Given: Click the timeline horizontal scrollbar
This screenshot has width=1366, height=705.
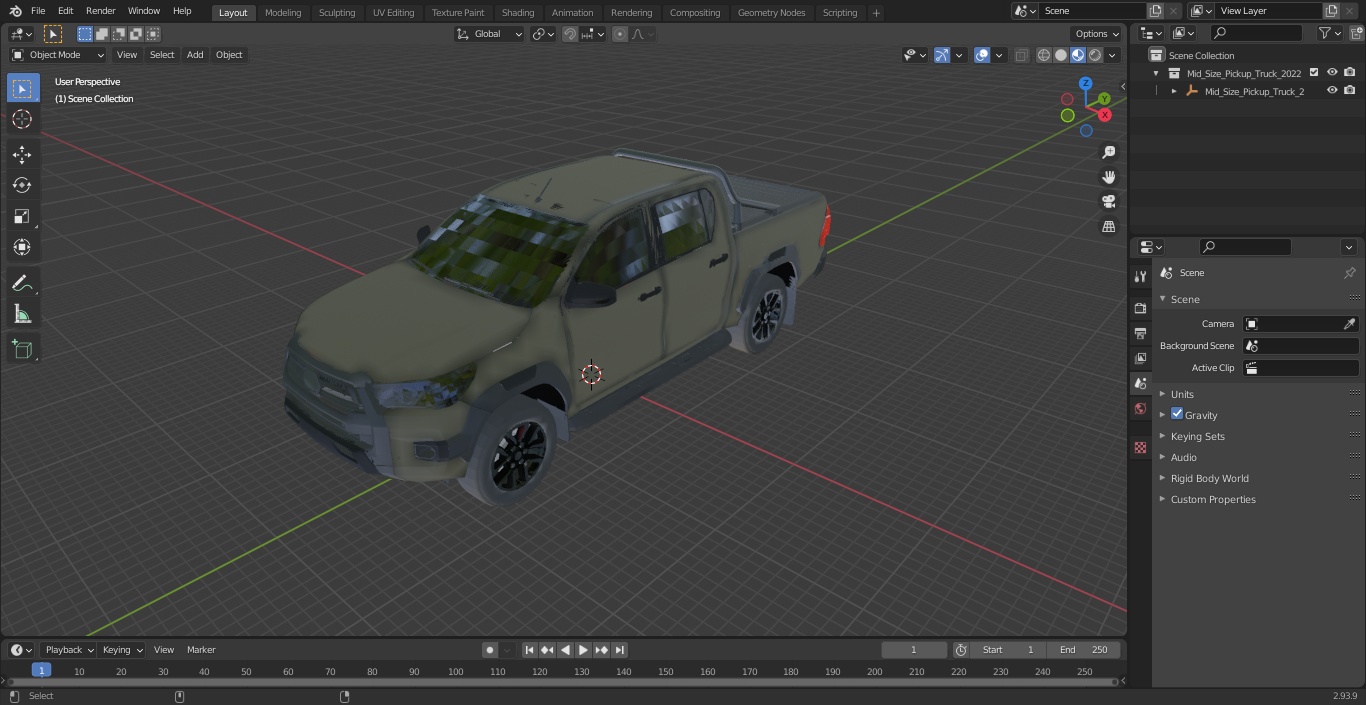Looking at the screenshot, I should pyautogui.click(x=562, y=682).
